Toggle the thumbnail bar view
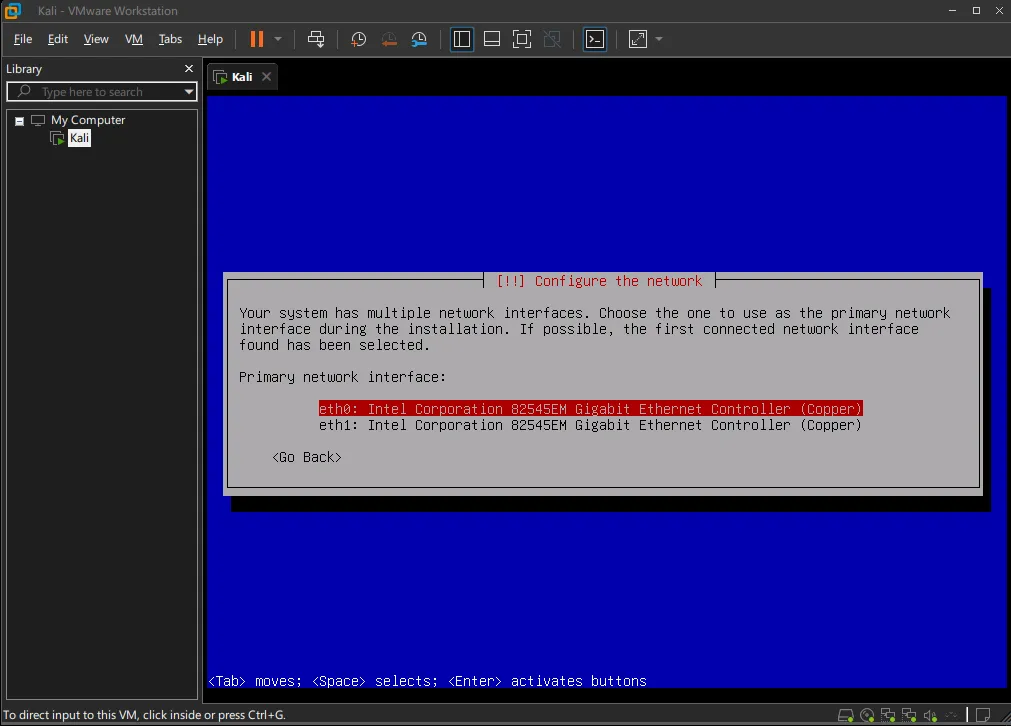 coord(492,39)
